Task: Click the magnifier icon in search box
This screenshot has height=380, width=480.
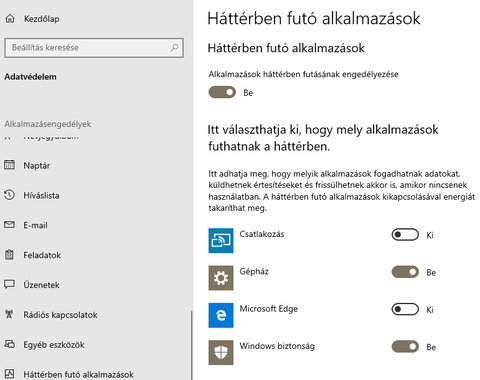Action: pyautogui.click(x=174, y=48)
